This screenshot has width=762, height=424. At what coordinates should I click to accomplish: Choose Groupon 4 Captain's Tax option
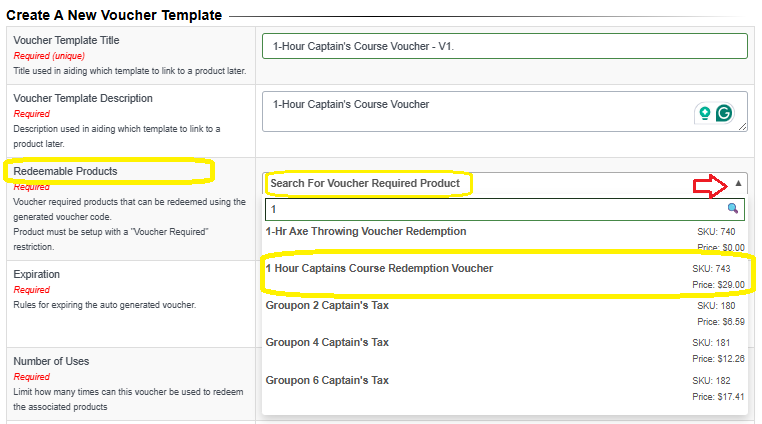click(x=504, y=350)
